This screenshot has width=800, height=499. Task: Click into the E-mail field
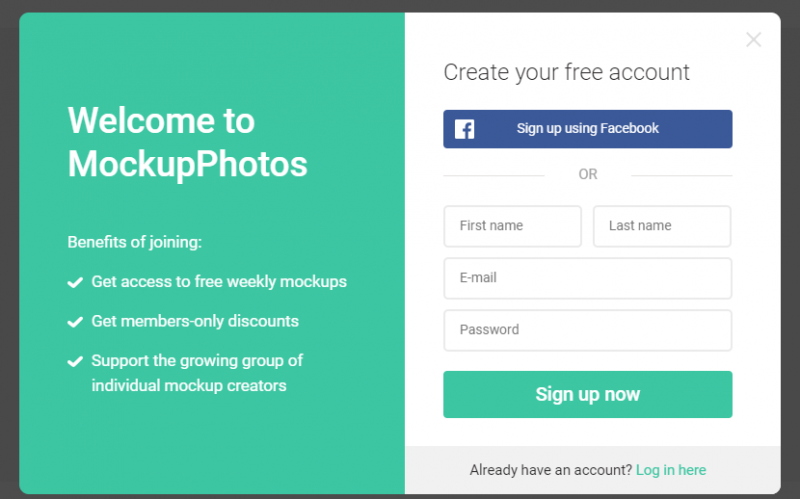point(587,278)
